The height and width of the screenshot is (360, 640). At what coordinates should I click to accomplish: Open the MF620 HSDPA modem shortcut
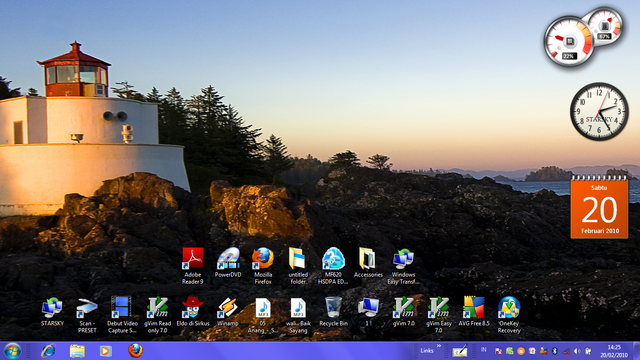click(333, 265)
